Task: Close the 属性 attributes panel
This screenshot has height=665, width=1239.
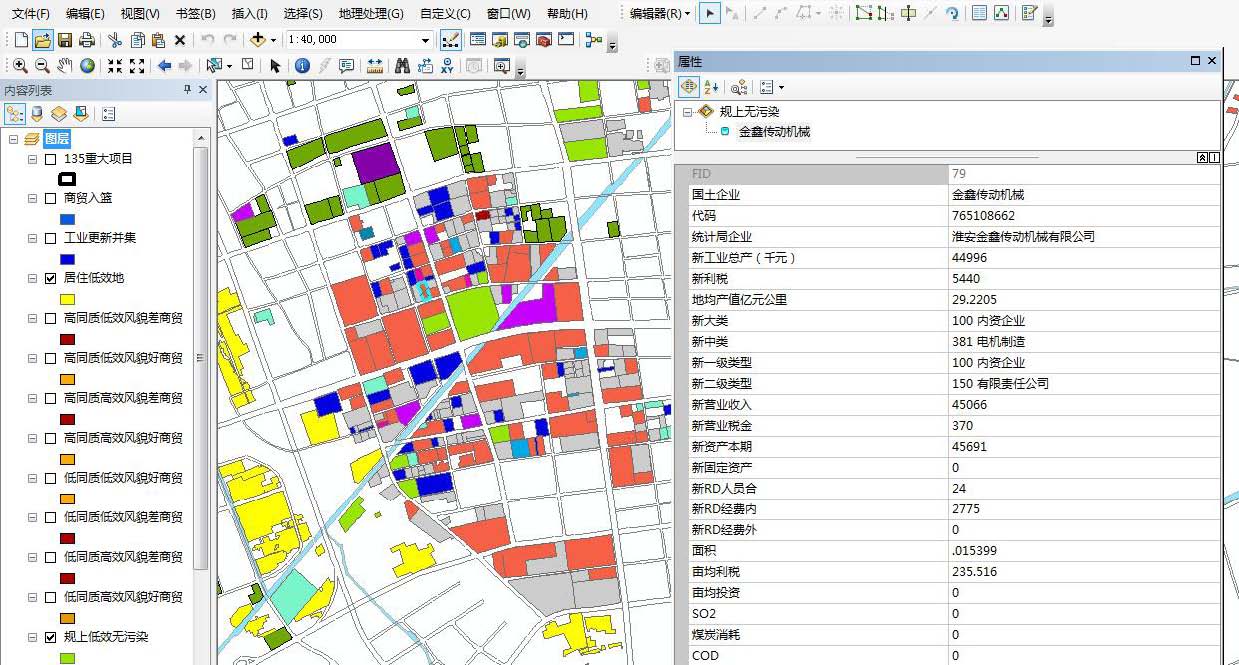Action: click(1212, 61)
